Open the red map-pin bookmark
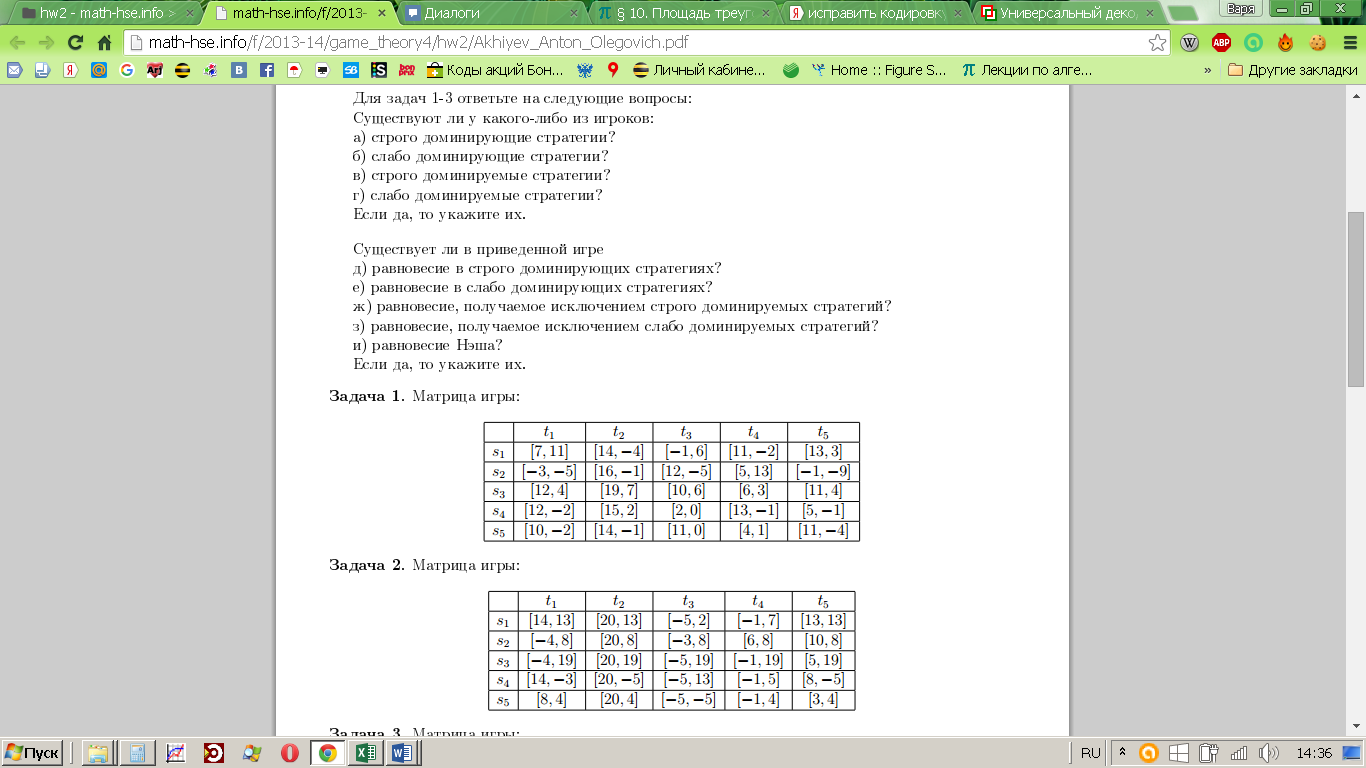Image resolution: width=1366 pixels, height=768 pixels. pyautogui.click(x=613, y=70)
